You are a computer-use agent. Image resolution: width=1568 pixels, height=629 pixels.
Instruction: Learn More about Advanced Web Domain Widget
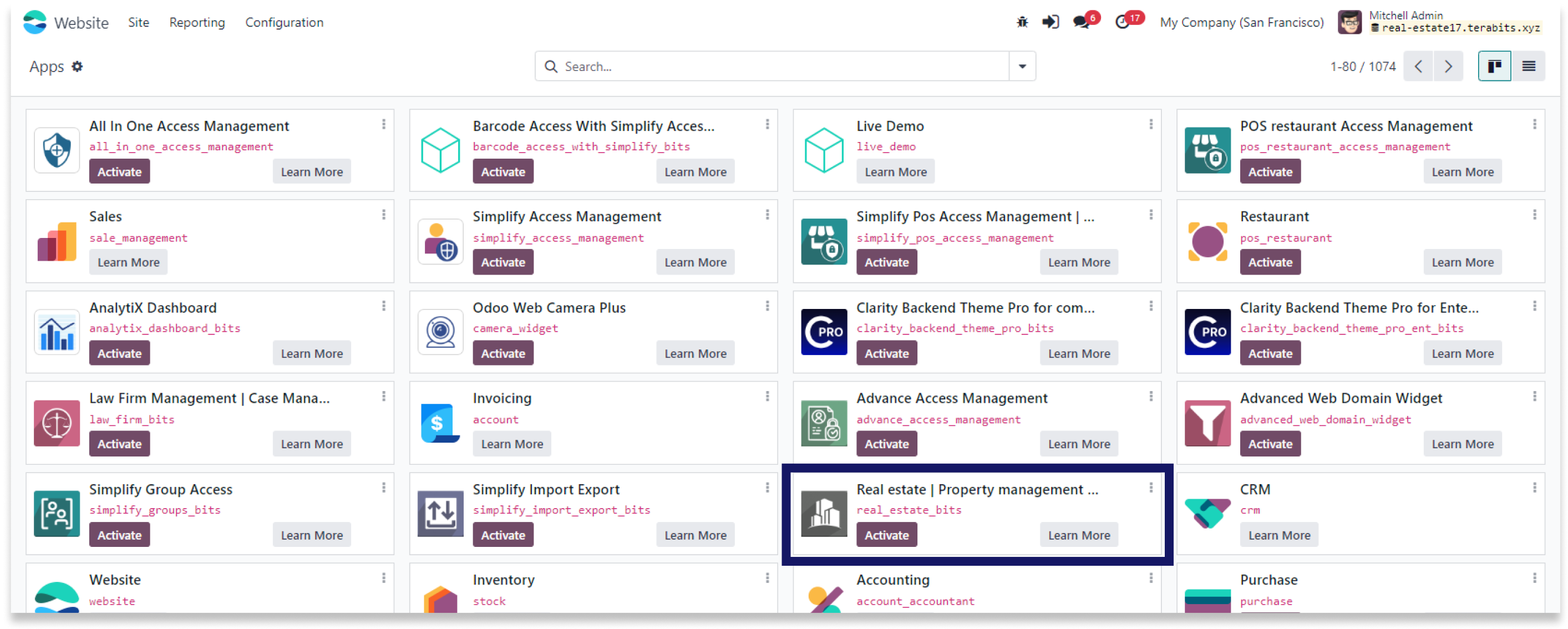(x=1462, y=444)
